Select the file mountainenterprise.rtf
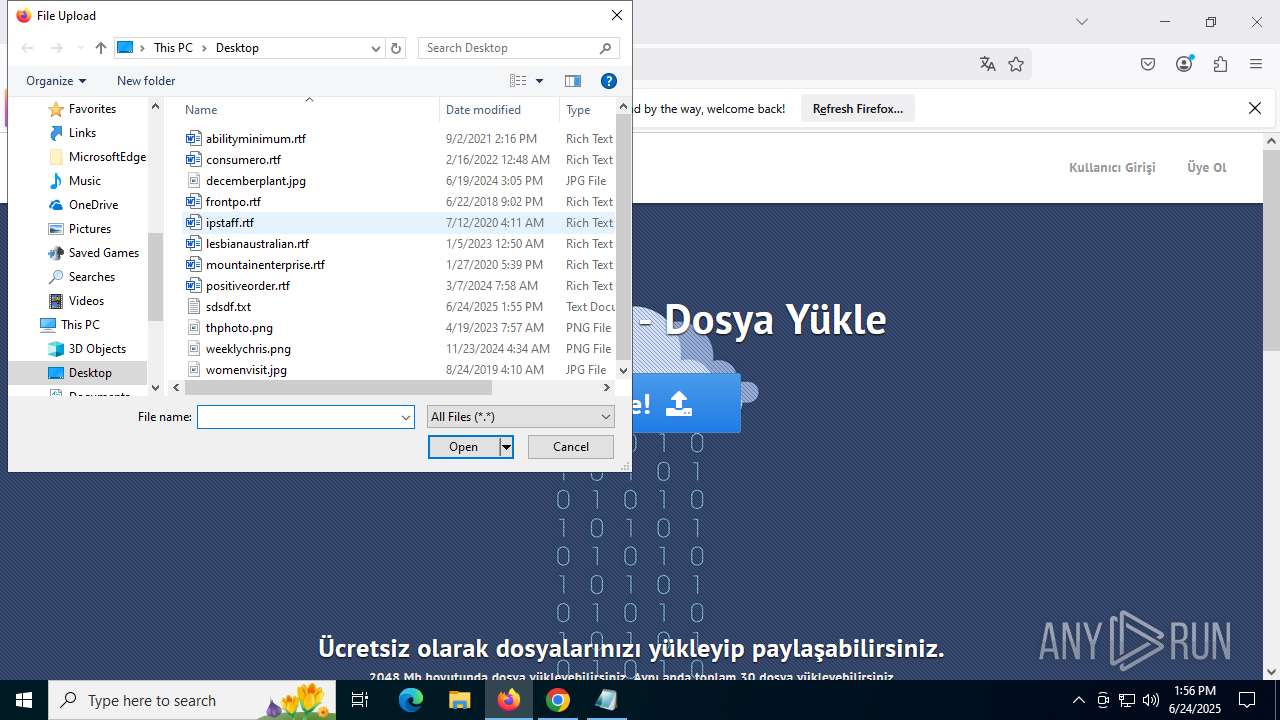The image size is (1280, 720). 265,265
